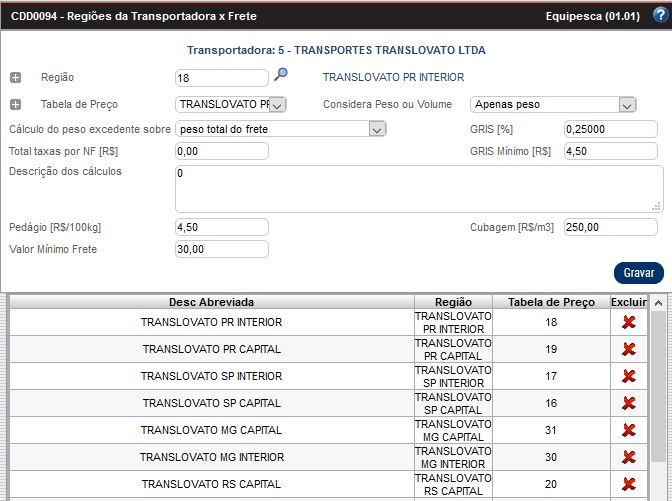Open the Tabela de Preço dropdown
672x501 pixels.
click(x=231, y=105)
